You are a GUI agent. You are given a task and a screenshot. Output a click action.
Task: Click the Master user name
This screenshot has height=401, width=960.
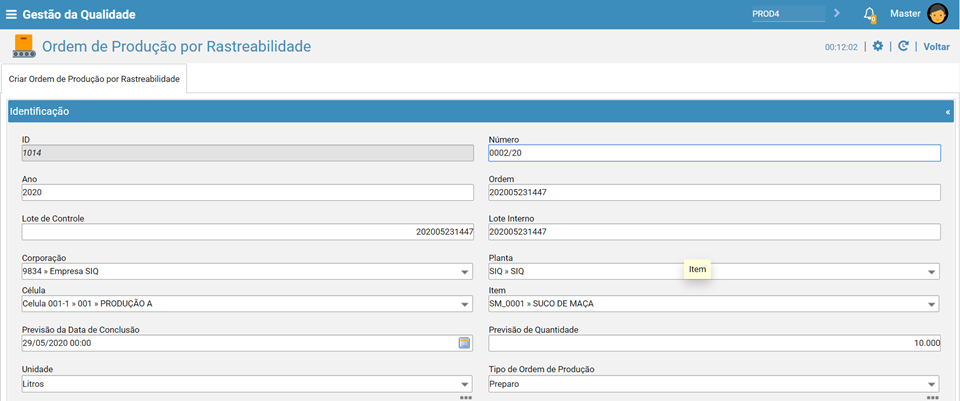905,13
